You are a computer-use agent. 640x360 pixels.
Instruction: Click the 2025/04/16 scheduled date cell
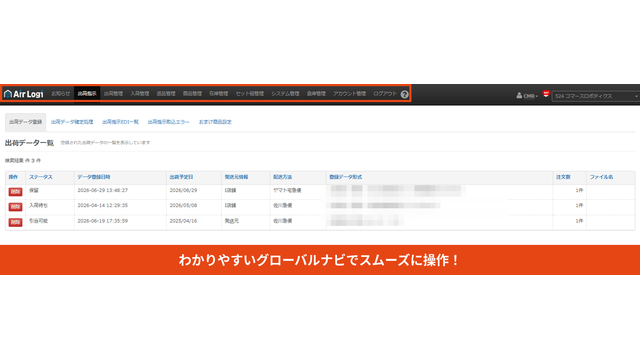pyautogui.click(x=183, y=221)
